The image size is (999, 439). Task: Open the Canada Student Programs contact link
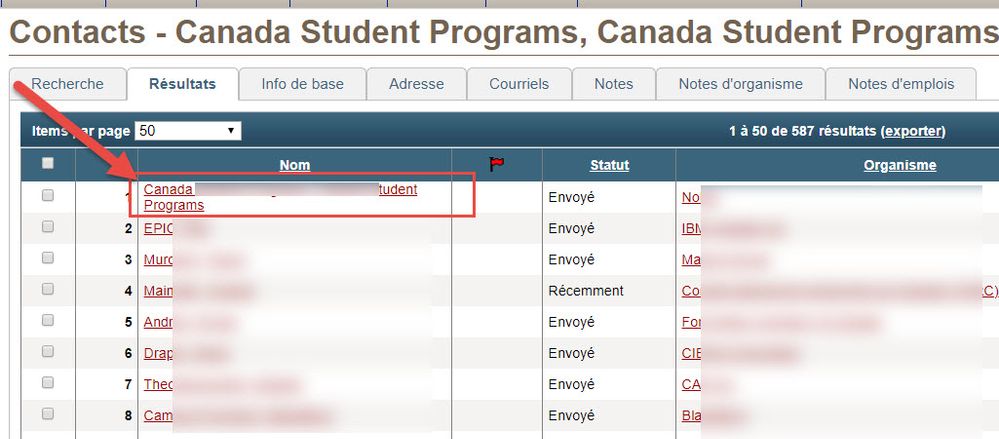point(280,198)
